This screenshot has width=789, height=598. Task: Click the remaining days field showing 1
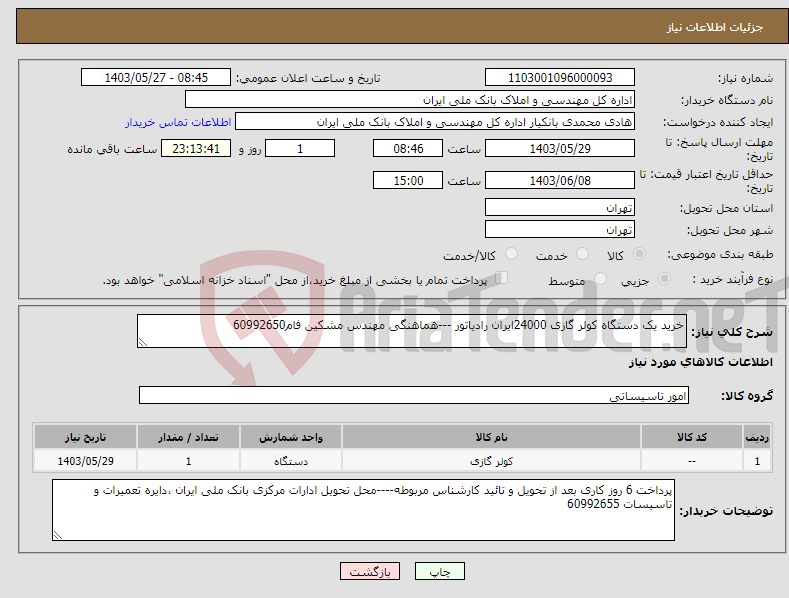[300, 148]
